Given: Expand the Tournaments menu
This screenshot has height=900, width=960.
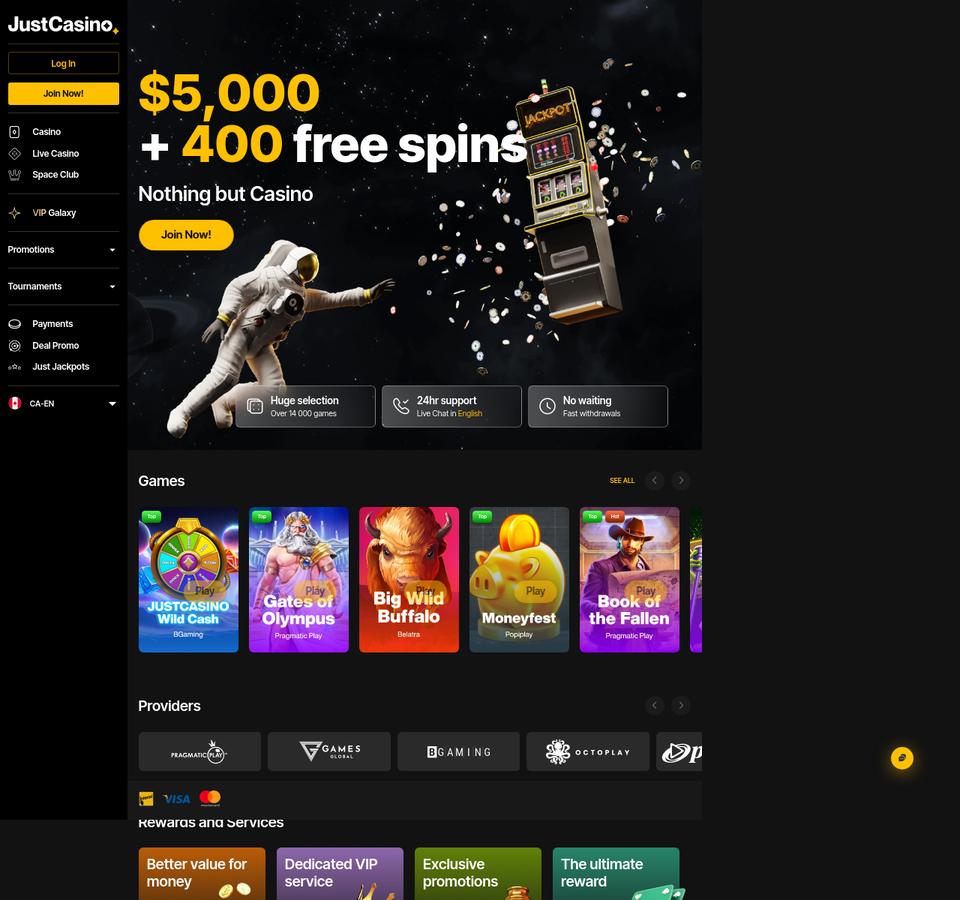Looking at the screenshot, I should [x=63, y=287].
